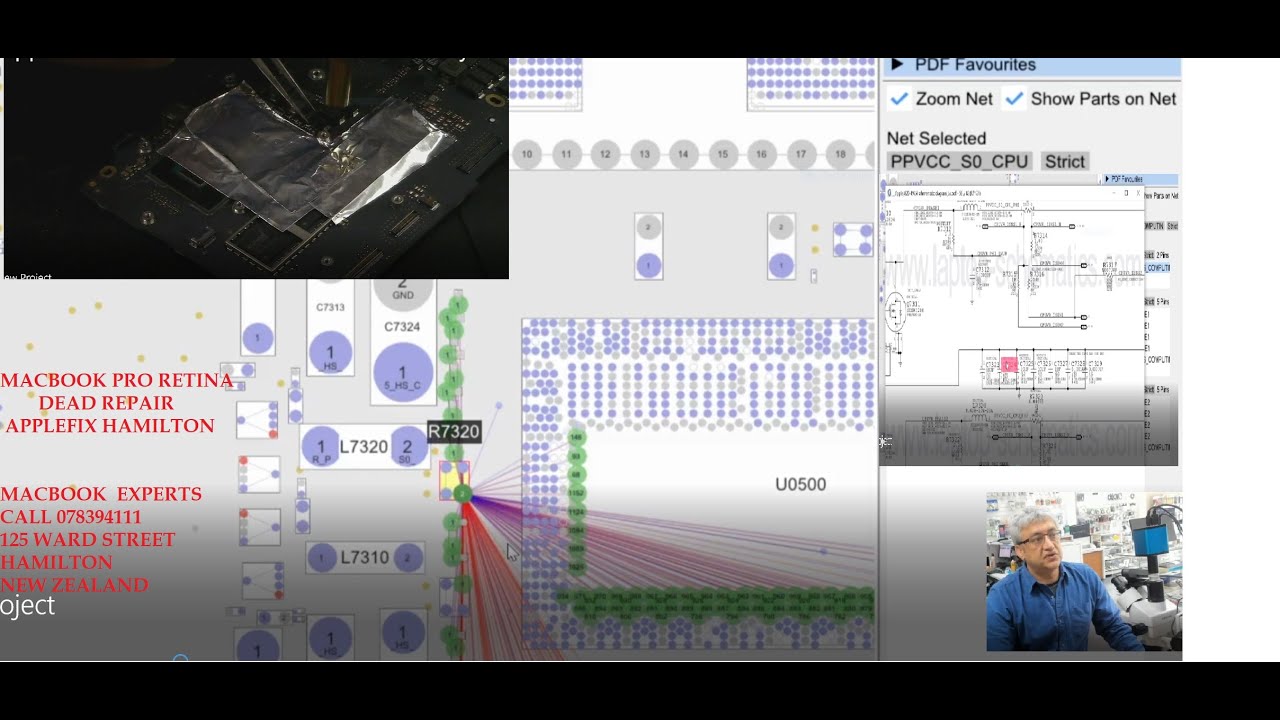The height and width of the screenshot is (720, 1280).
Task: Close the schematic PDF preview window
Action: click(x=1137, y=192)
